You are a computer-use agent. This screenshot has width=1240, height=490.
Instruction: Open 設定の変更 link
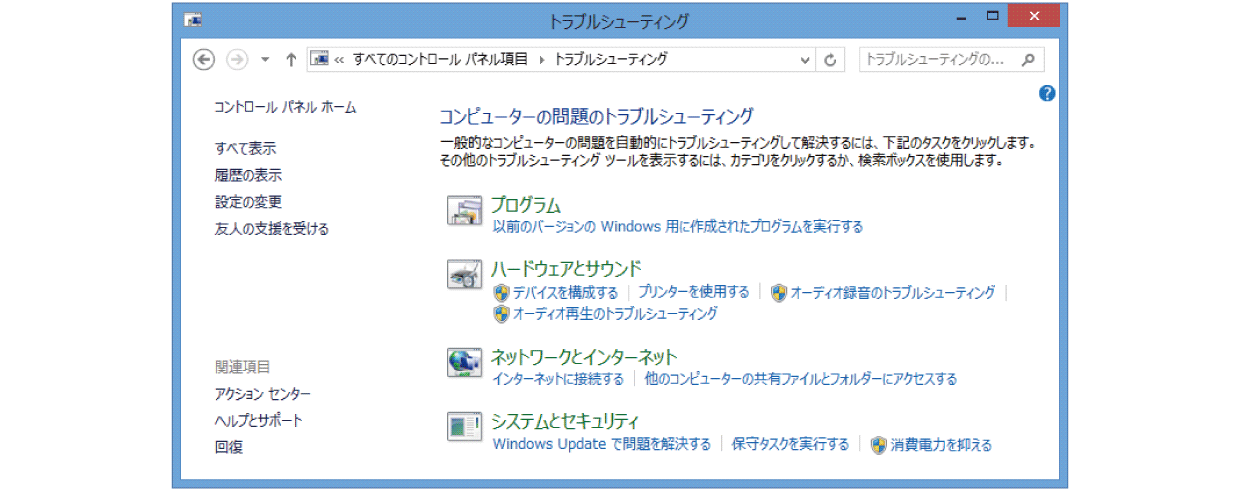tap(248, 202)
